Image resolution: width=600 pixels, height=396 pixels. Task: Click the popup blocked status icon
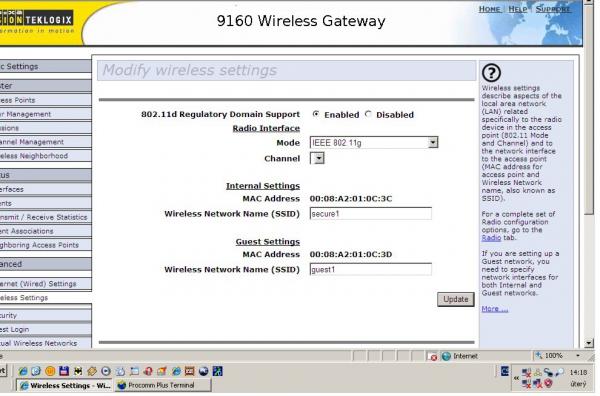point(433,357)
